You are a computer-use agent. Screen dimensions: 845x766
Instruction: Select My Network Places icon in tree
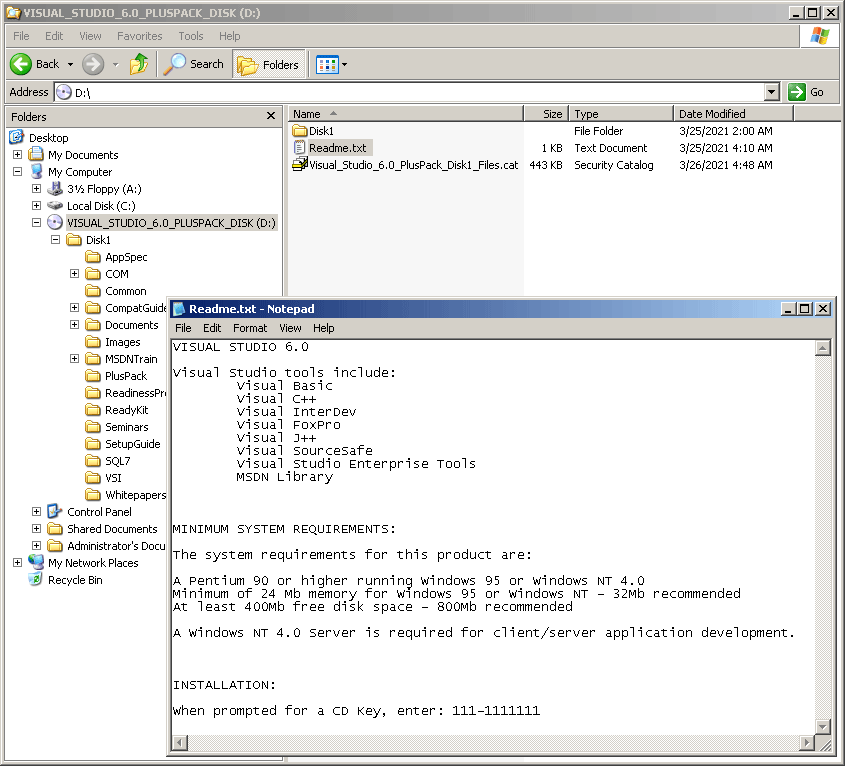click(36, 562)
